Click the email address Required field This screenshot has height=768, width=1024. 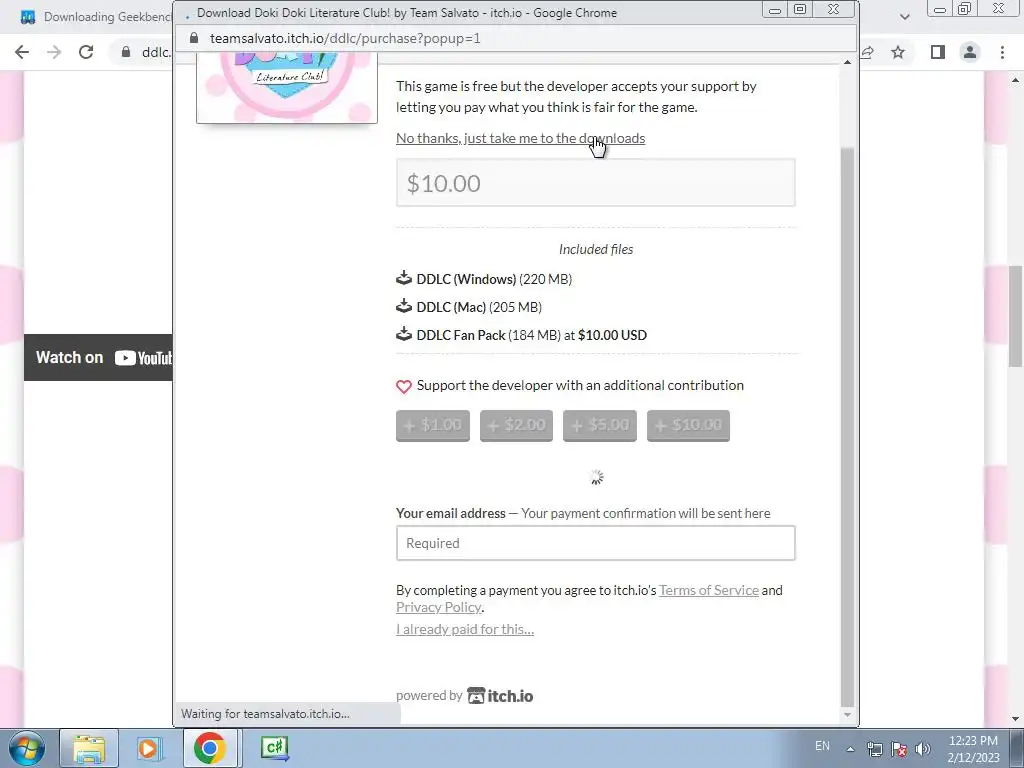point(596,543)
